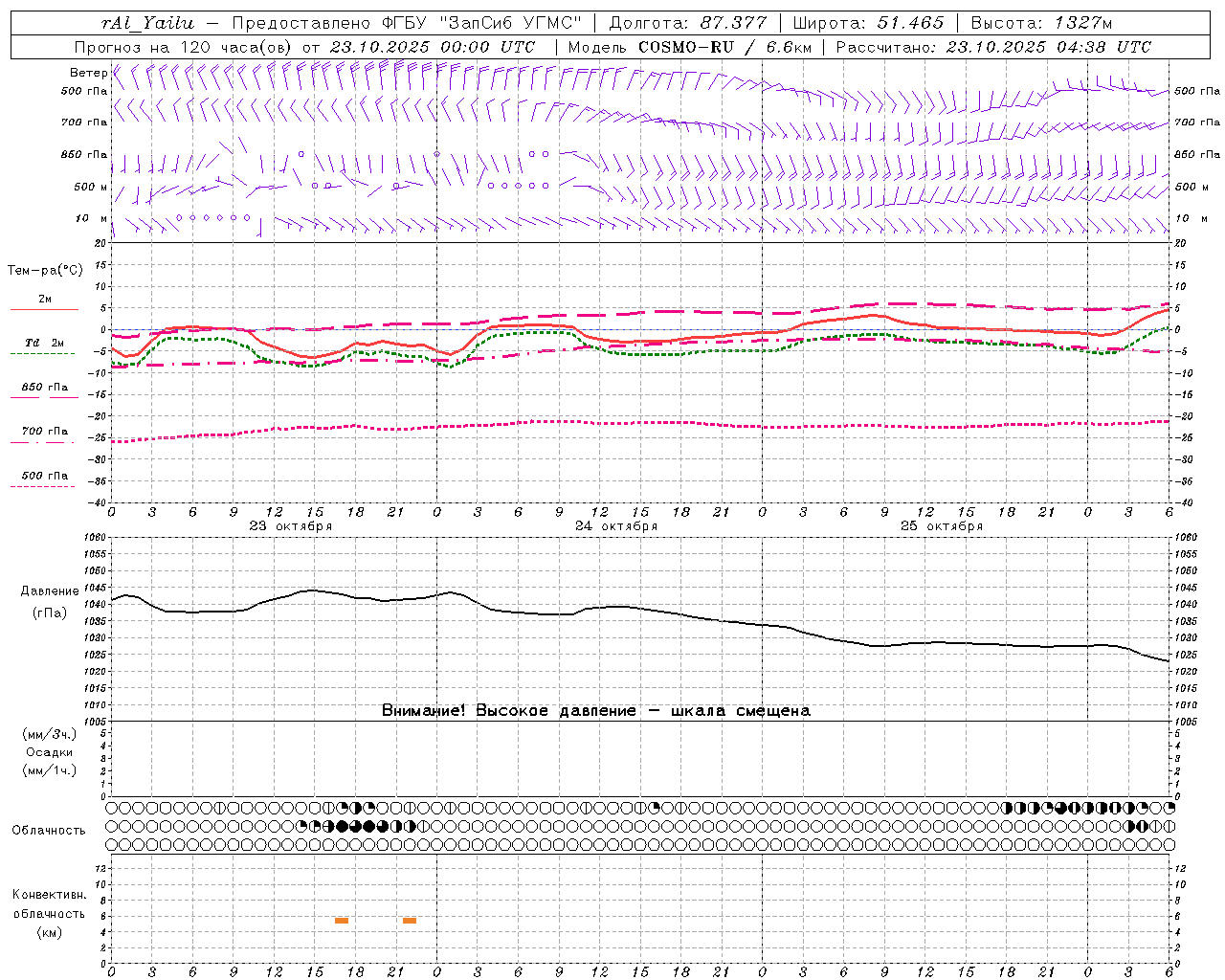The height and width of the screenshot is (980, 1225).
Task: Click the 500 м wind level label at left
Action: [x=91, y=187]
